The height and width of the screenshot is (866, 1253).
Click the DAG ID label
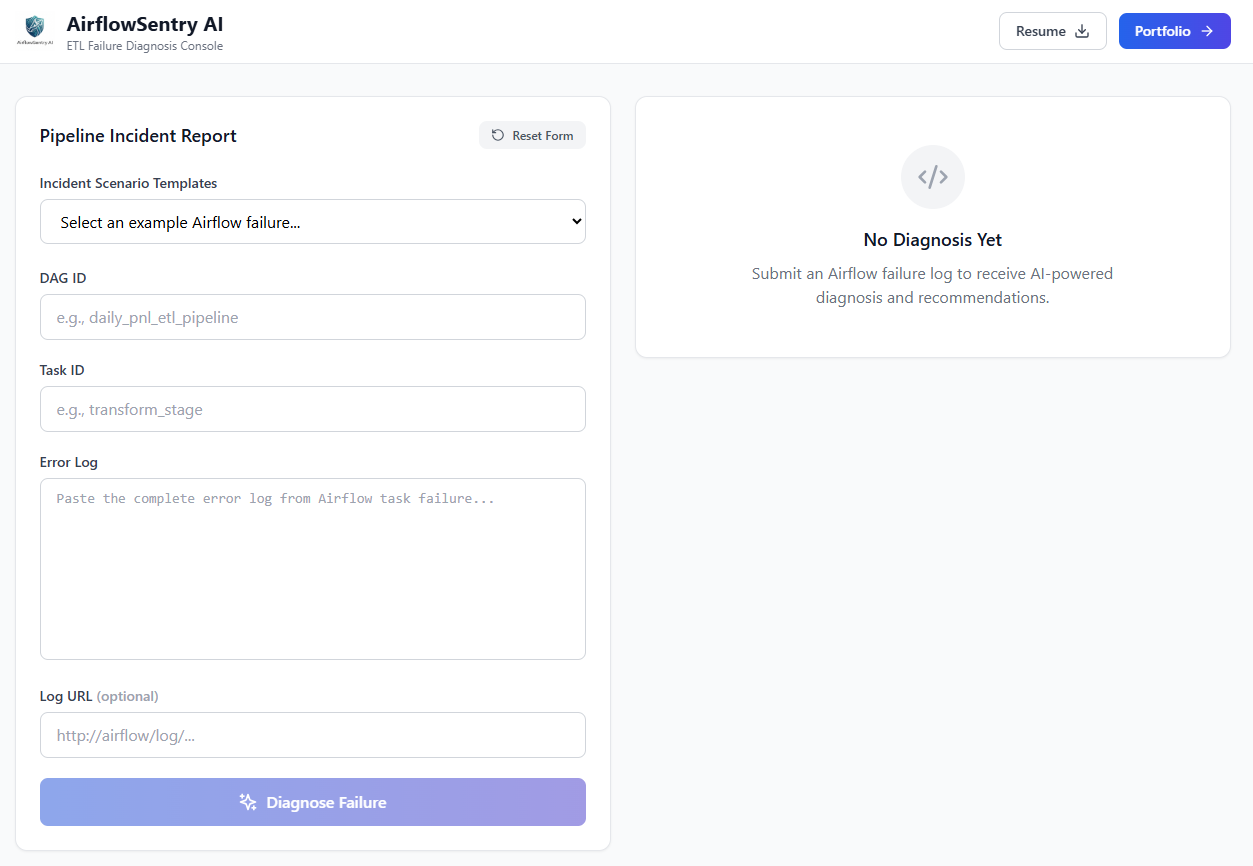pyautogui.click(x=63, y=278)
